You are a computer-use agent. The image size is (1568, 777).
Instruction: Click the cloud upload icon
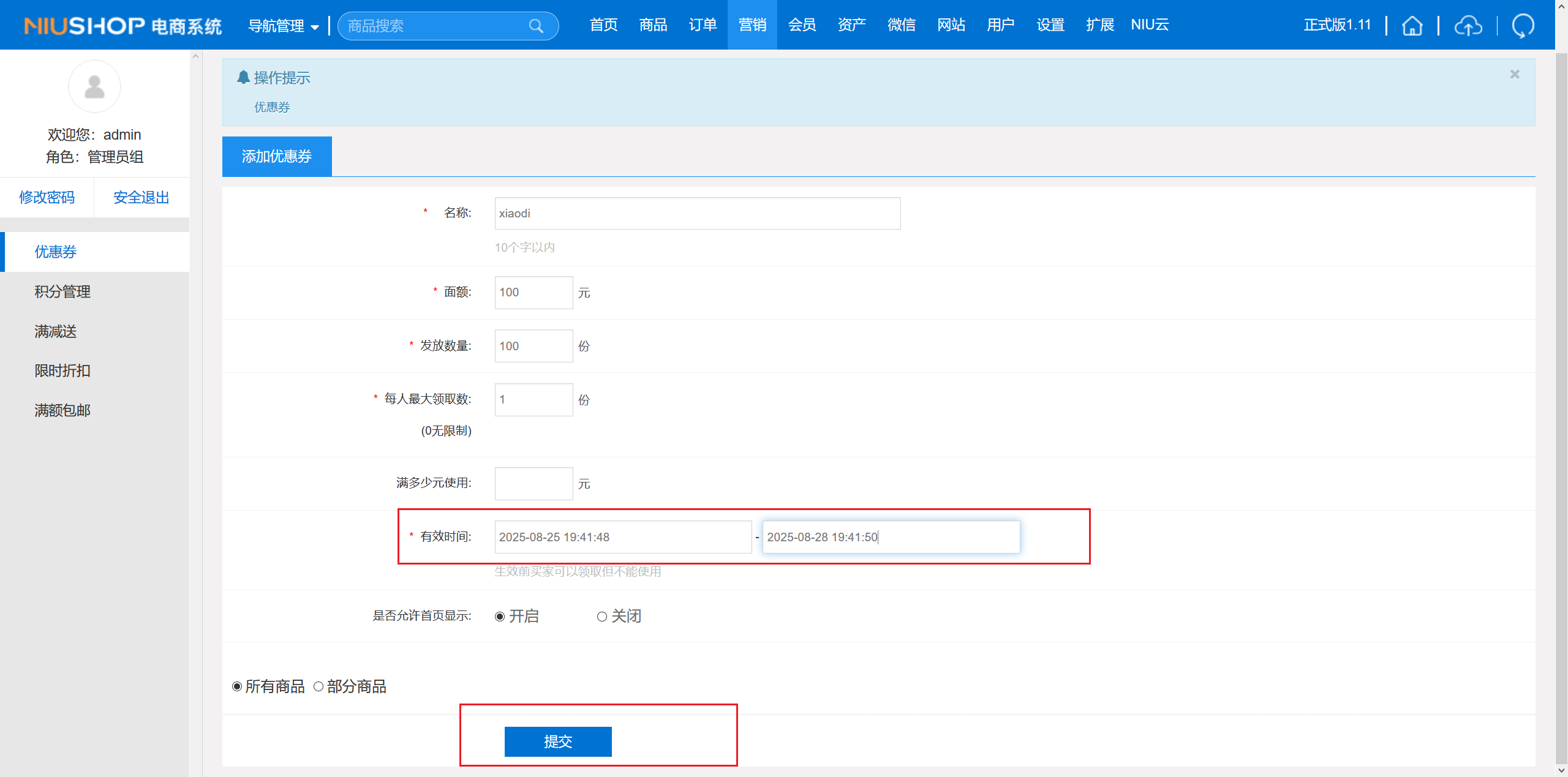click(1468, 26)
